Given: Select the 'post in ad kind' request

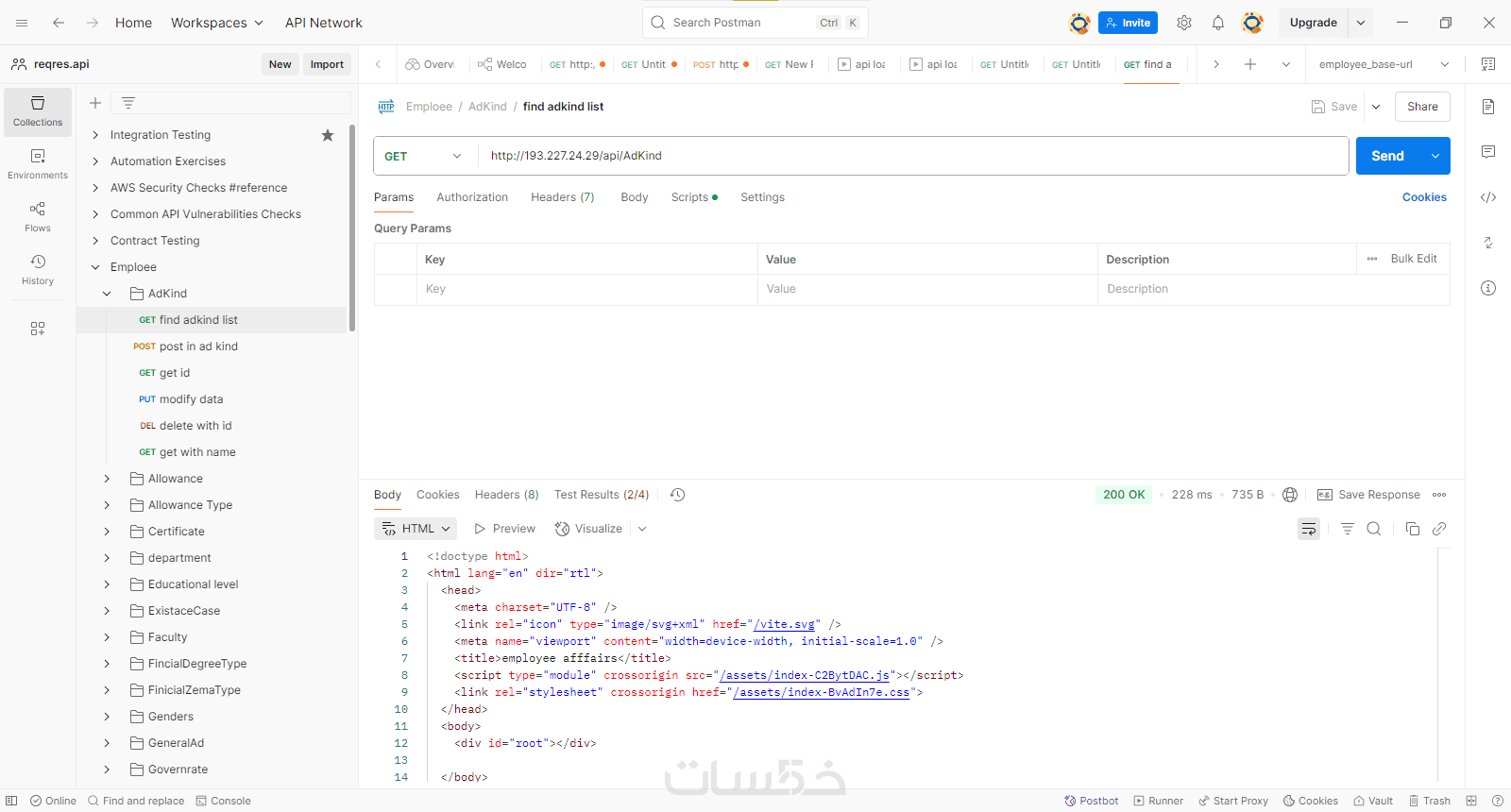Looking at the screenshot, I should (198, 347).
